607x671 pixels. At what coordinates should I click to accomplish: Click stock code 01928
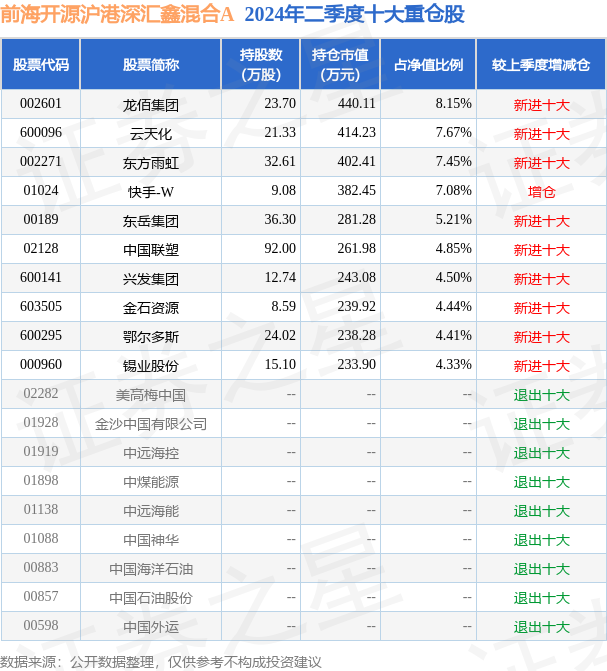41,422
